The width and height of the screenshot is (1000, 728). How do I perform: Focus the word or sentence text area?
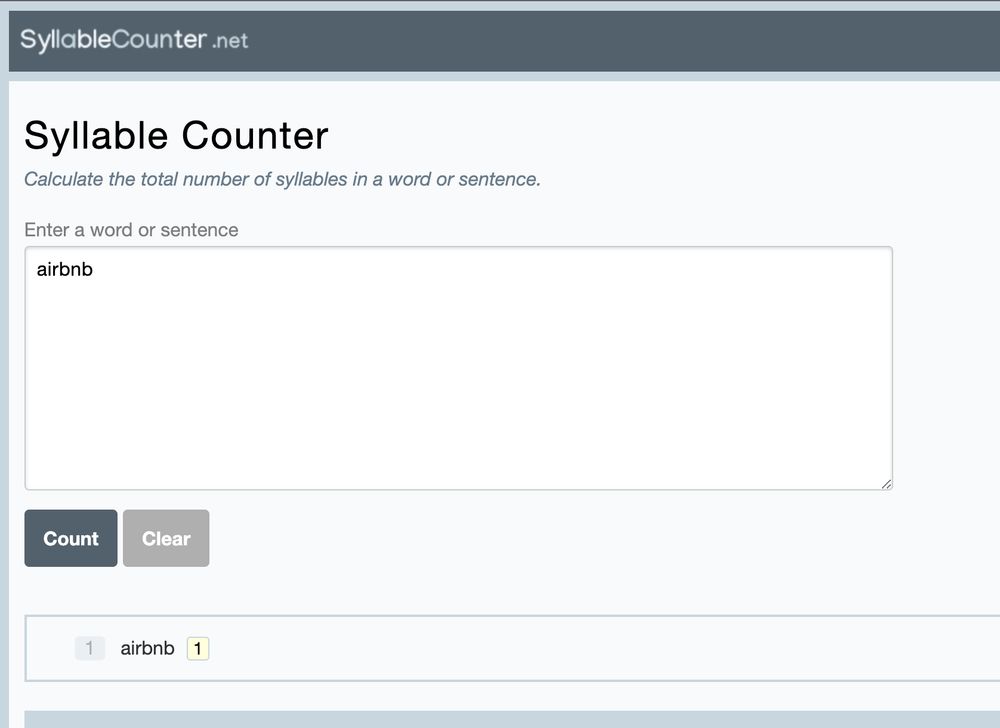[459, 368]
